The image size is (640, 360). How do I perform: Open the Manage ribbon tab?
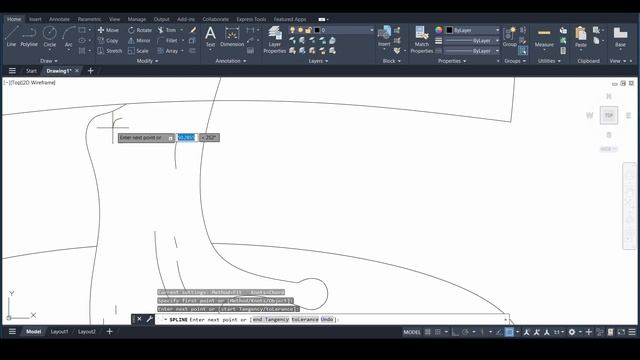click(x=137, y=19)
